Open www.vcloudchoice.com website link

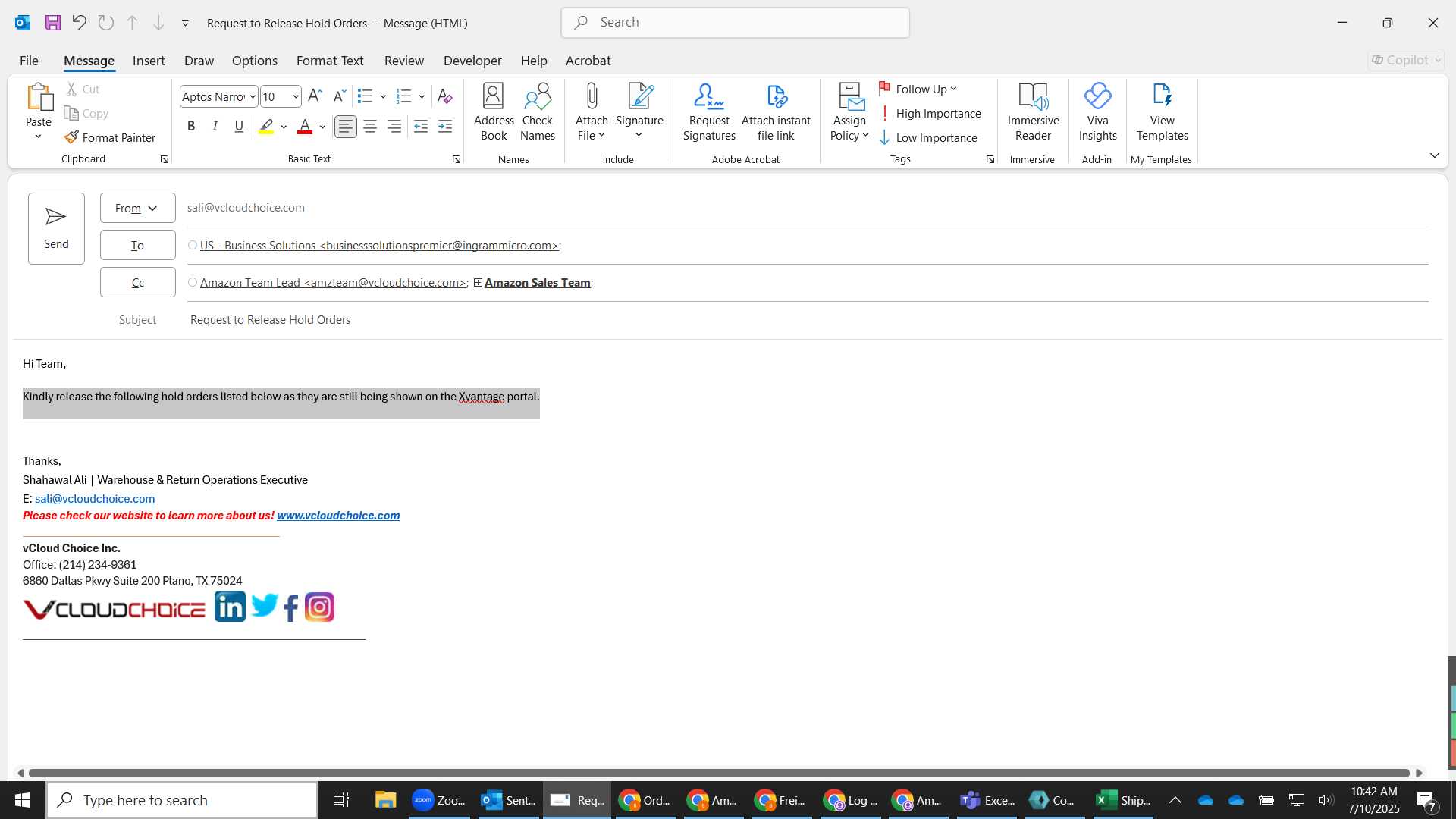click(338, 516)
